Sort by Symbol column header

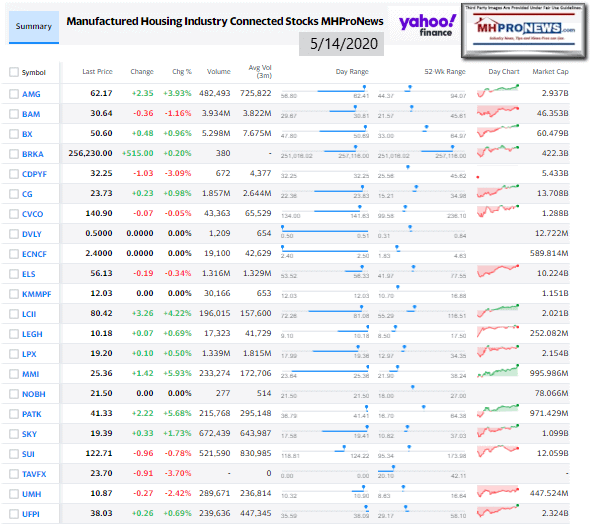point(33,73)
